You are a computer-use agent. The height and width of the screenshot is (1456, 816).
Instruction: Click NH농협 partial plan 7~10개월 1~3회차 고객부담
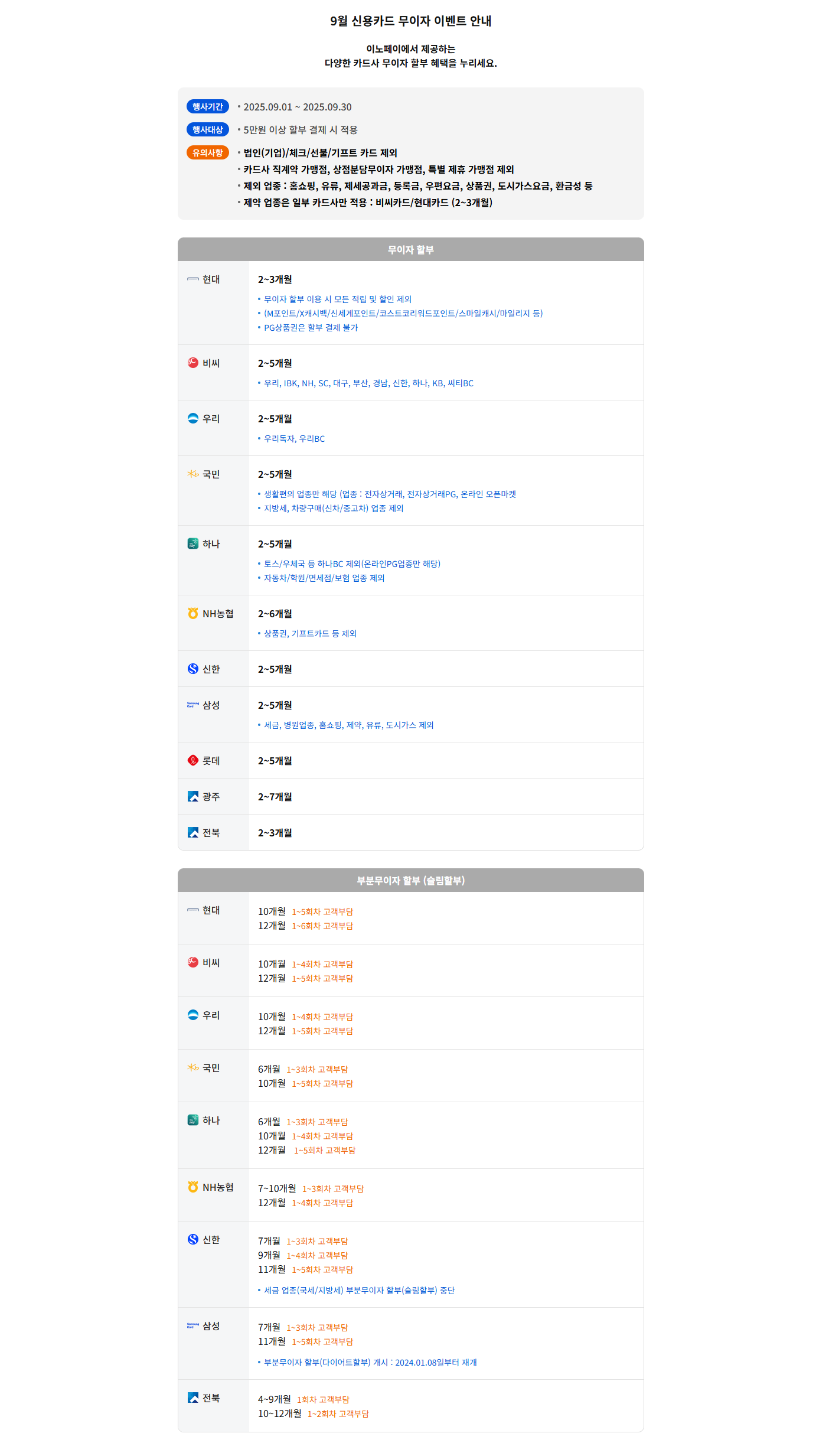311,1188
